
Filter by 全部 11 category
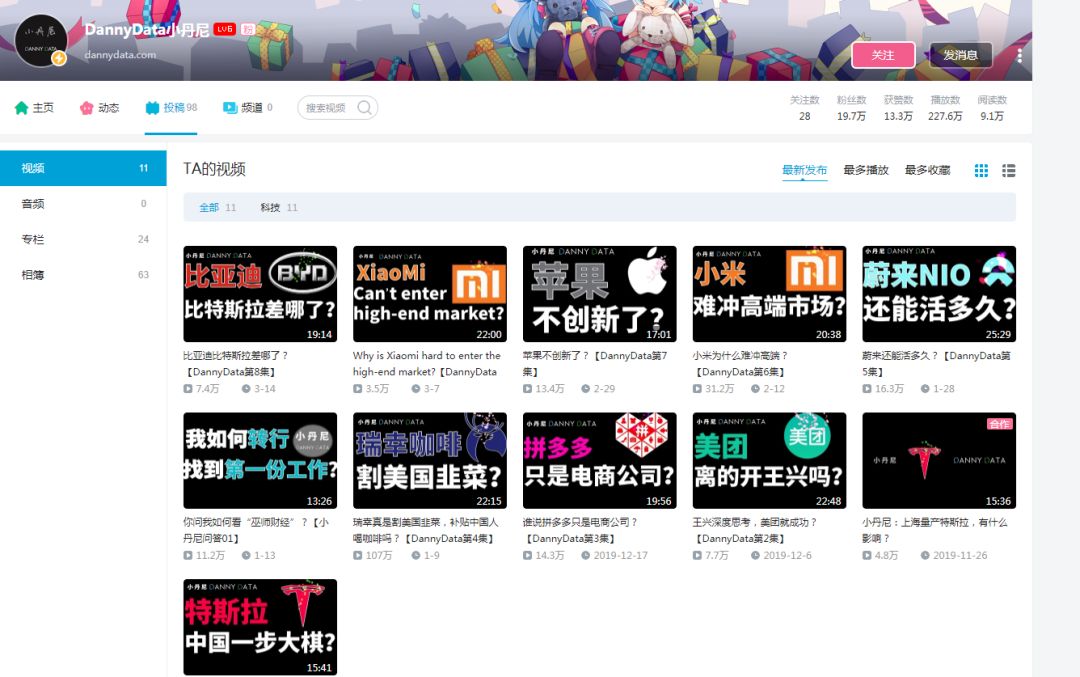(218, 207)
